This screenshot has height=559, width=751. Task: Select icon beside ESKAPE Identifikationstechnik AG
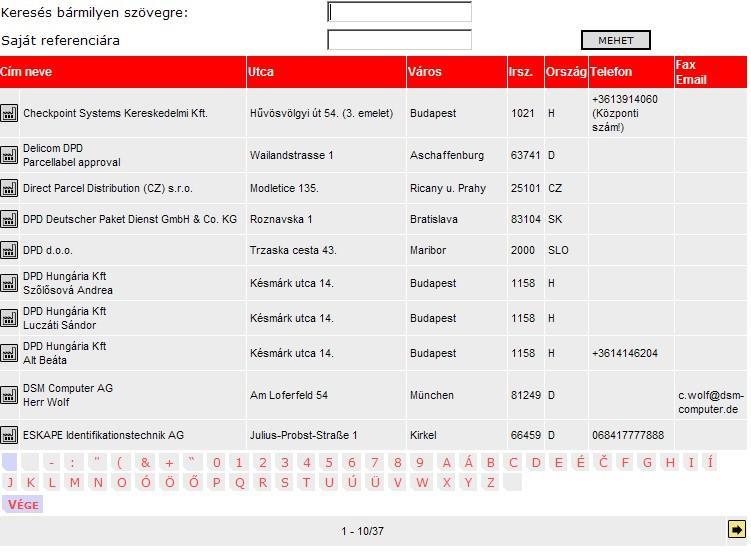pos(9,435)
